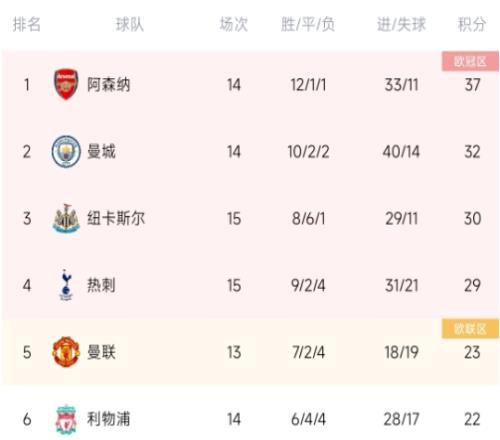Click the yellow 欧联区 badge
Viewport: 500px width, 440px height.
[x=470, y=329]
